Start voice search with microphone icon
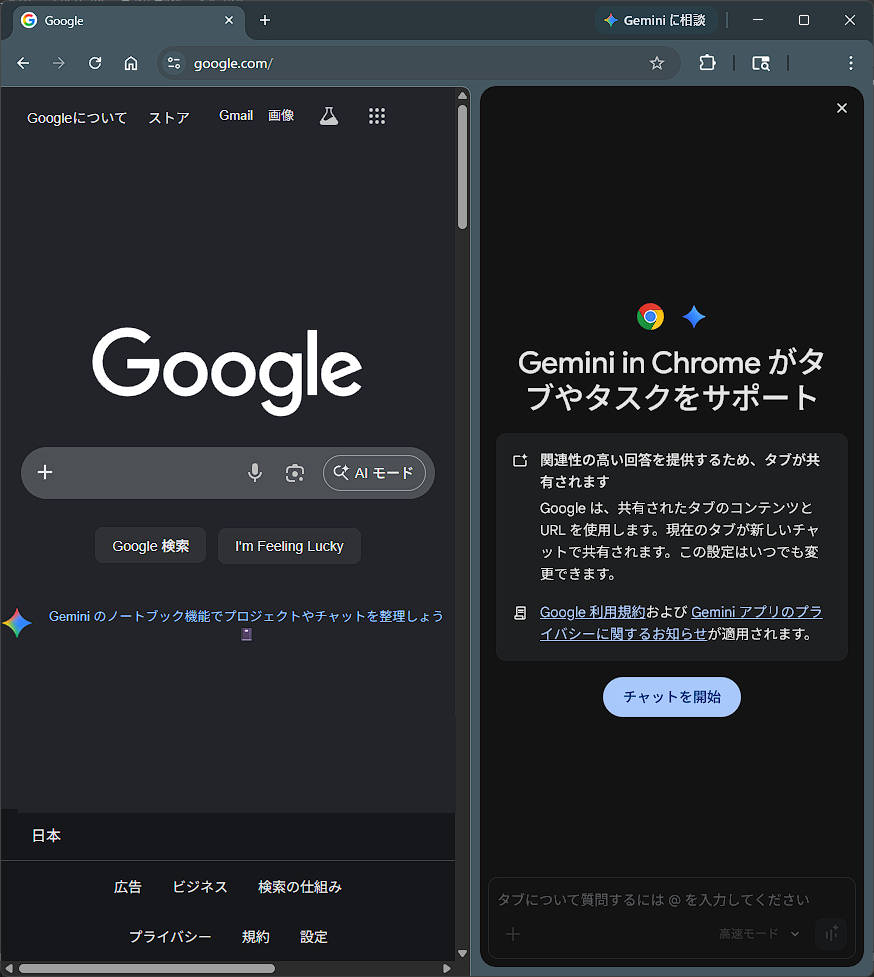The height and width of the screenshot is (977, 874). coord(255,473)
